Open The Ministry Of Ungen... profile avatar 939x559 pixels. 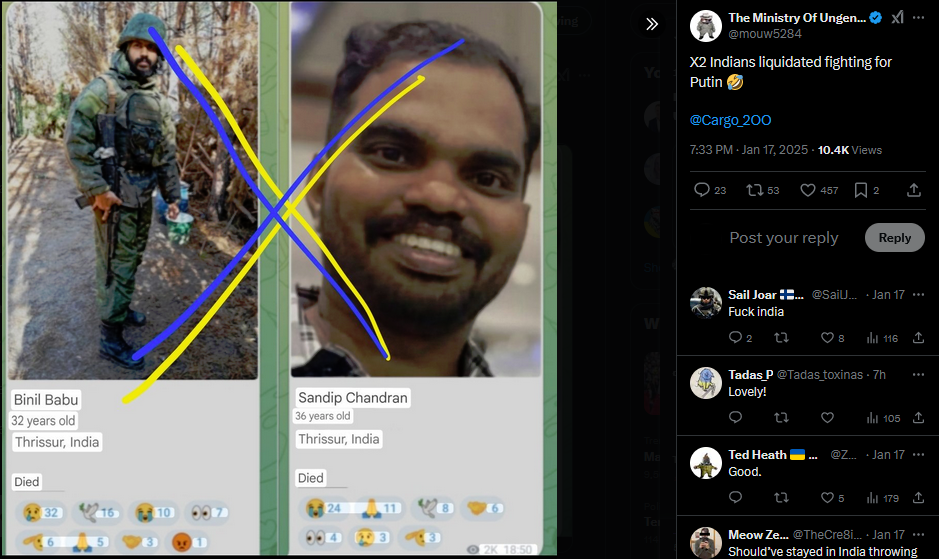pos(706,26)
